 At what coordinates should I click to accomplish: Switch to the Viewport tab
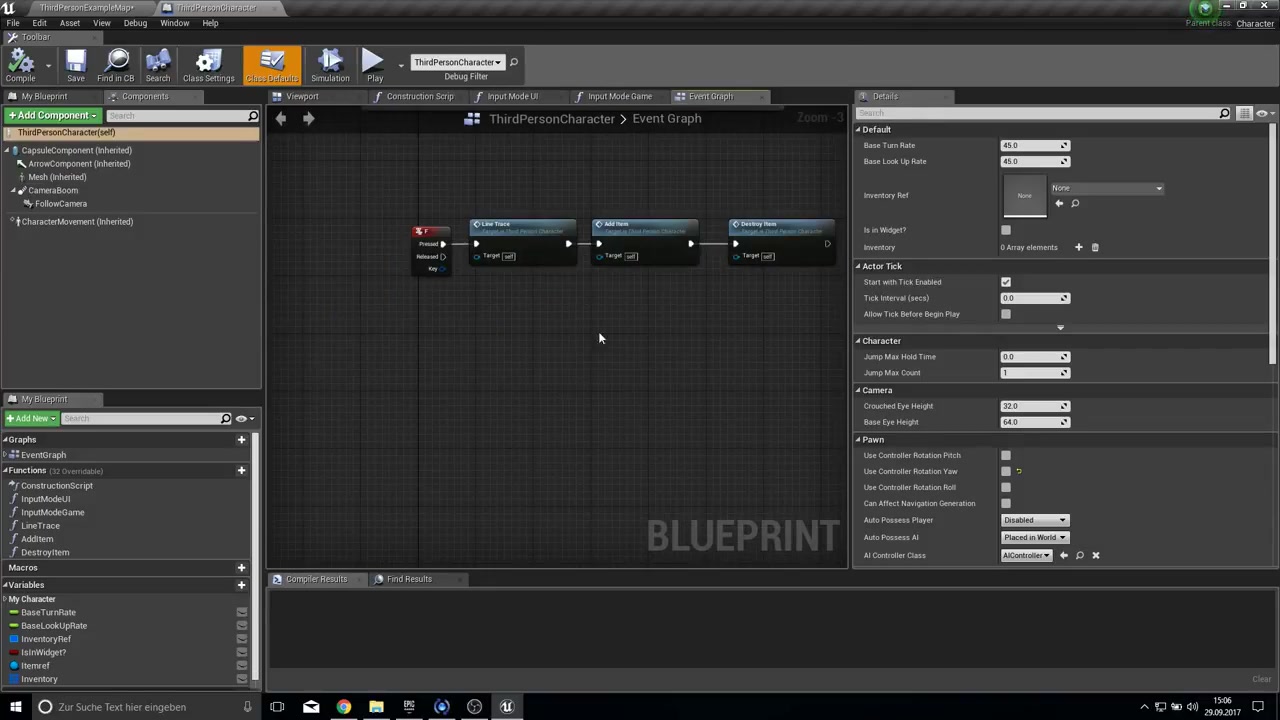(302, 97)
